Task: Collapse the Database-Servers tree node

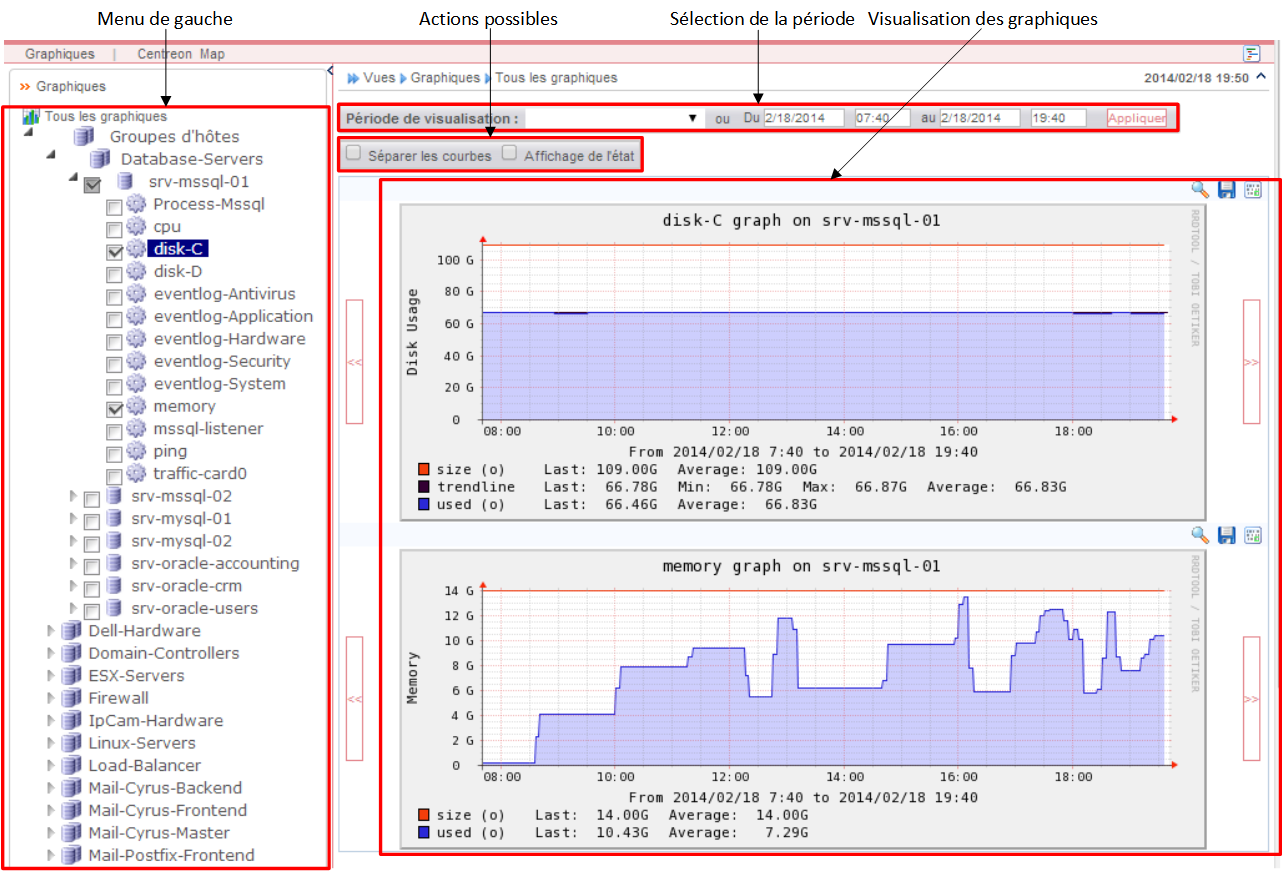Action: (x=50, y=155)
